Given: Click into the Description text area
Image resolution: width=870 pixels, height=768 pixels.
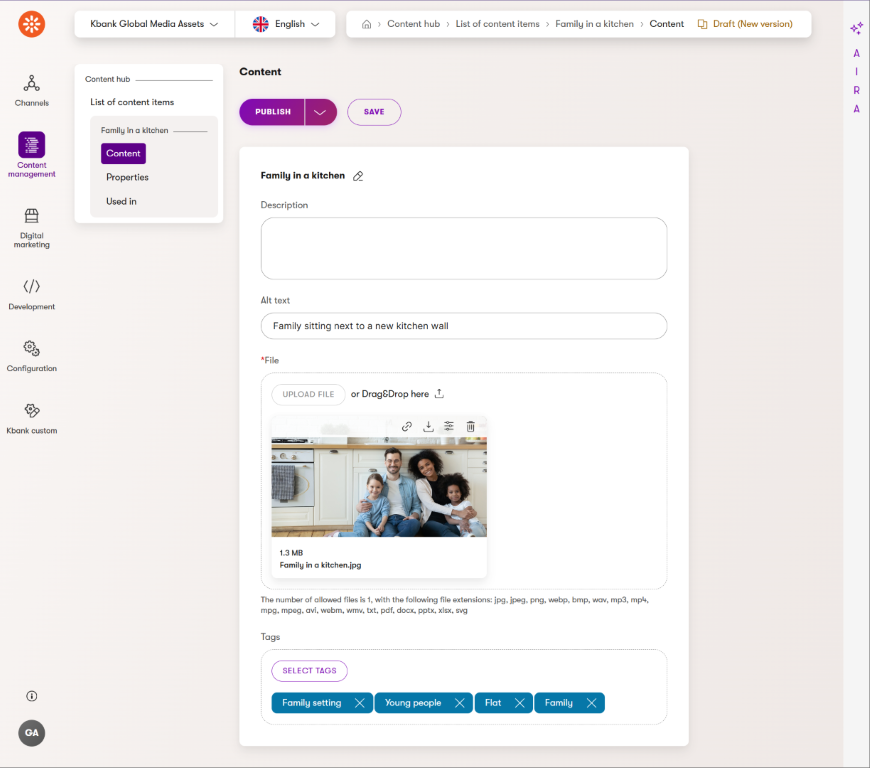Looking at the screenshot, I should point(463,248).
